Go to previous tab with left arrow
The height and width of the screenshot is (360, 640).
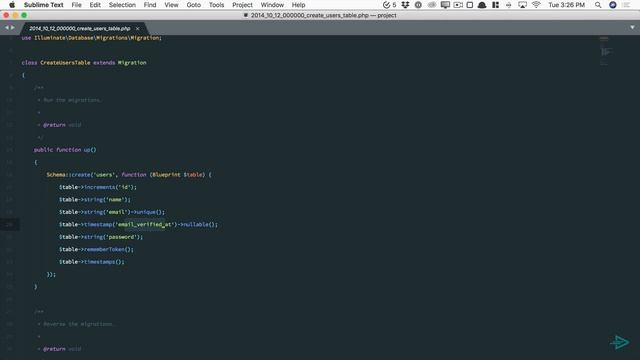tap(7, 27)
